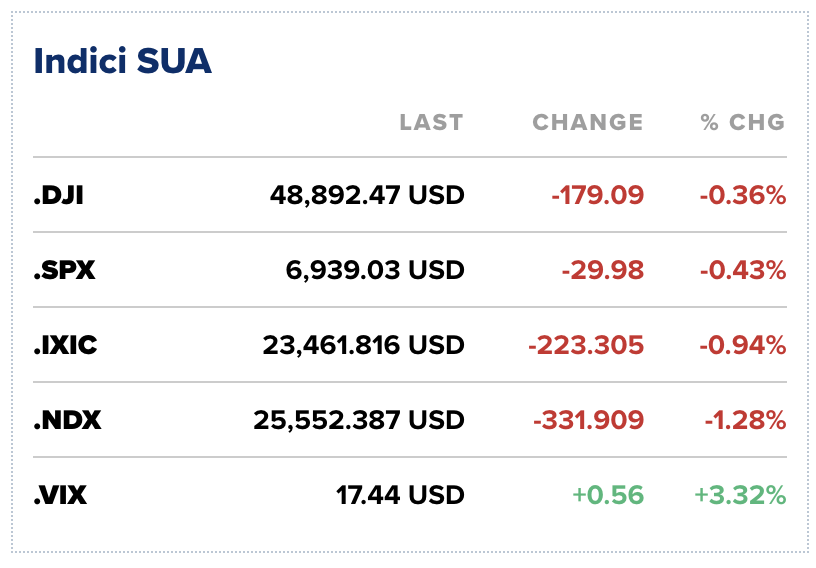Click the 48,892.47 USD last price
The image size is (816, 568).
pos(367,195)
